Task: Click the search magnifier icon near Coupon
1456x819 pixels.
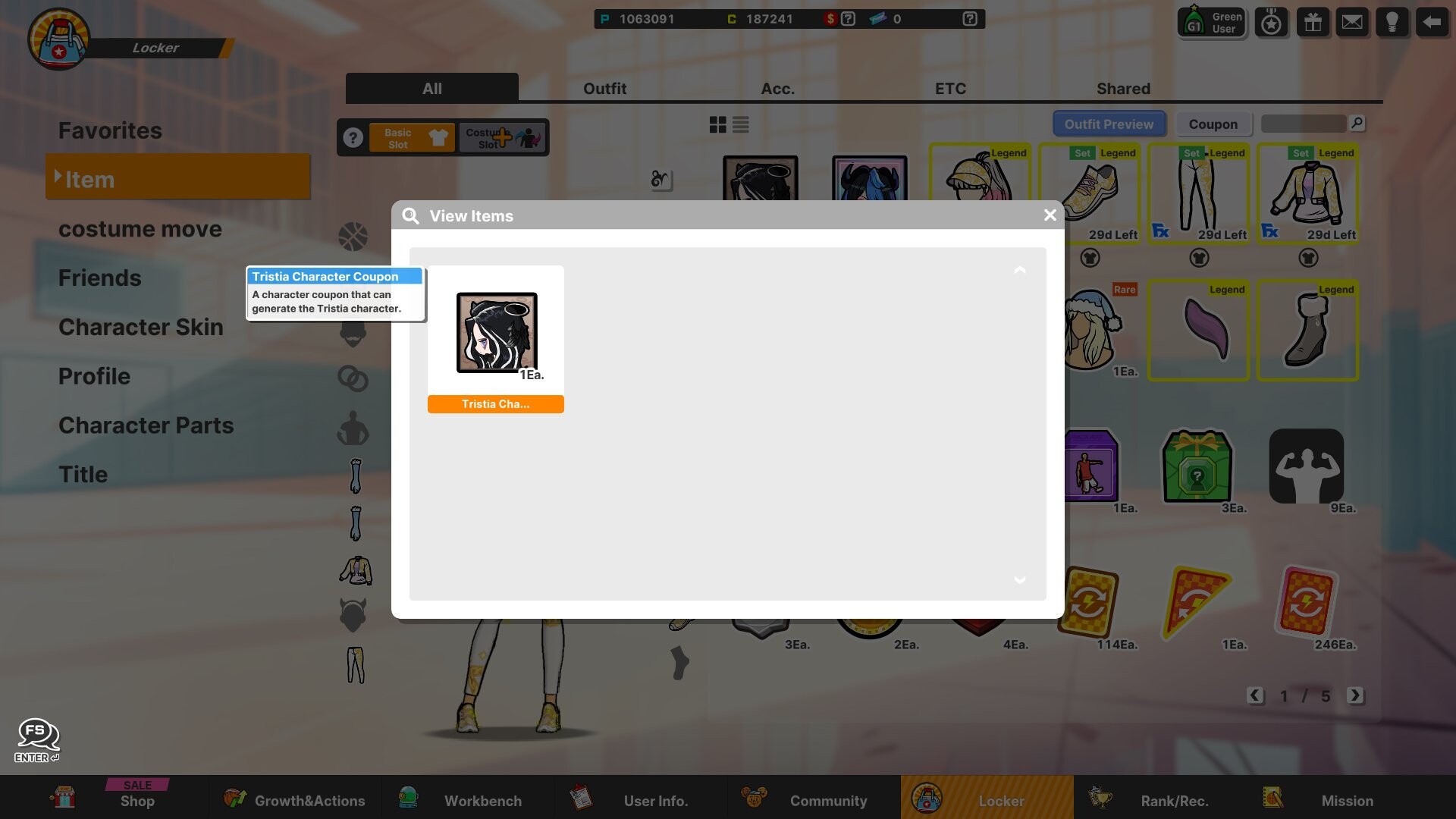Action: pos(1358,123)
